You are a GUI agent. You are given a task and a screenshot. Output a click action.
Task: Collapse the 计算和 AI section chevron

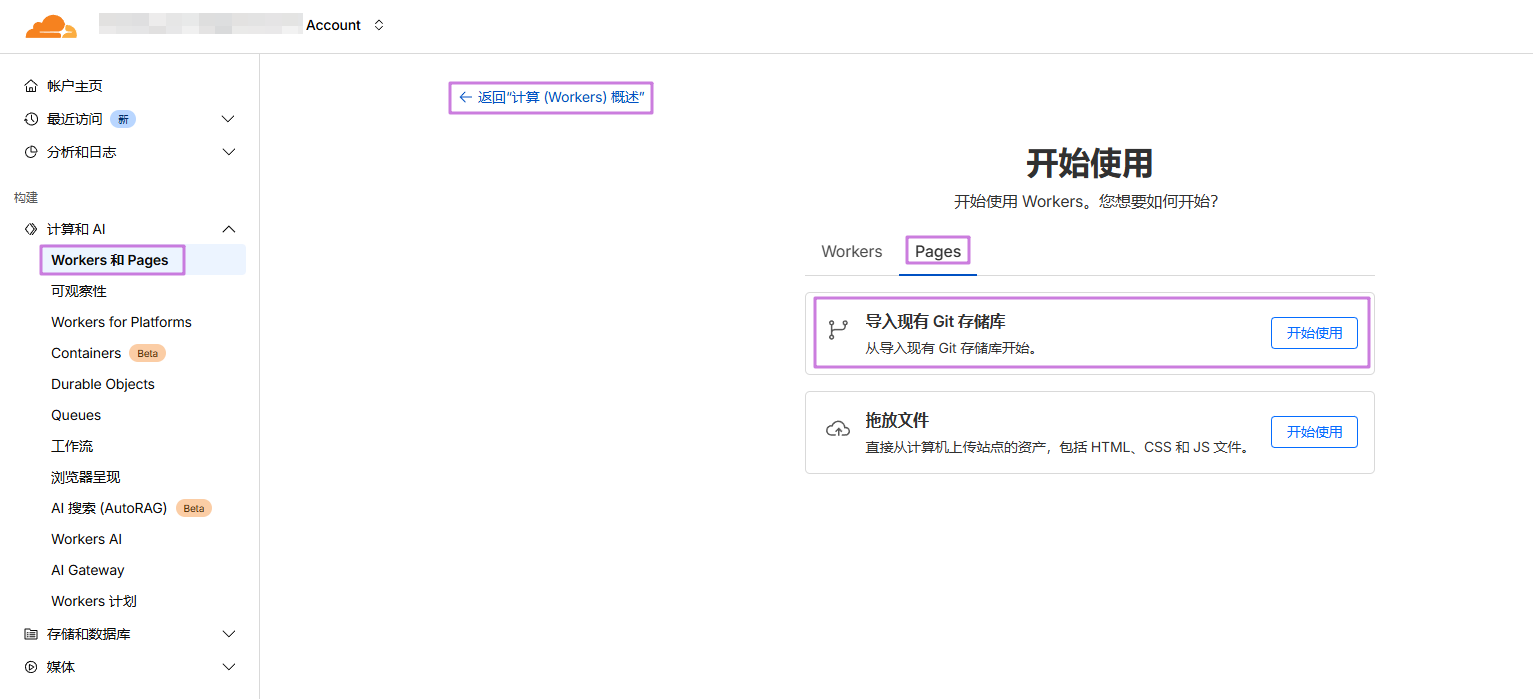228,229
